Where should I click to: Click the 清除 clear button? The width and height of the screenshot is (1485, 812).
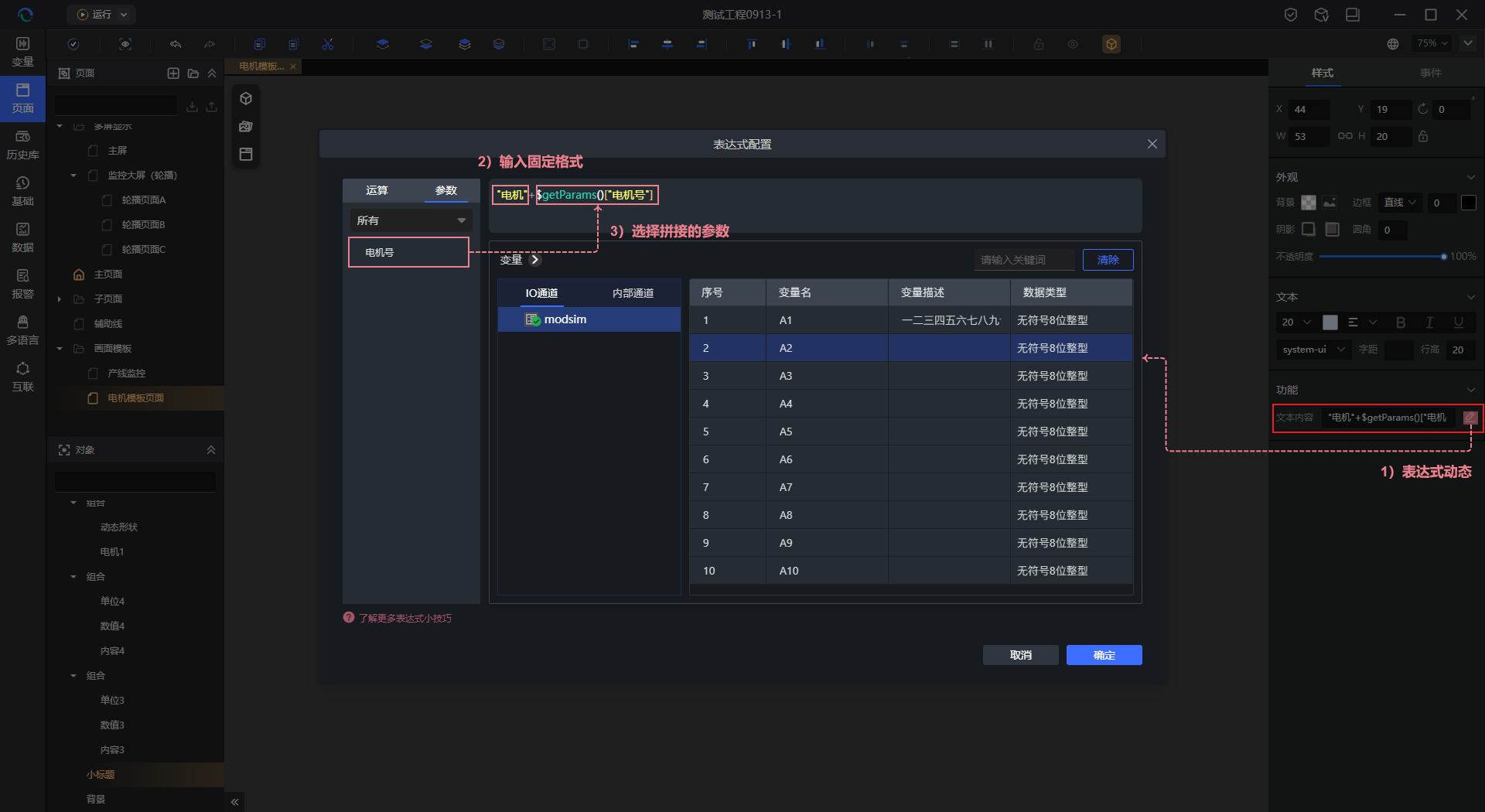coord(1108,260)
